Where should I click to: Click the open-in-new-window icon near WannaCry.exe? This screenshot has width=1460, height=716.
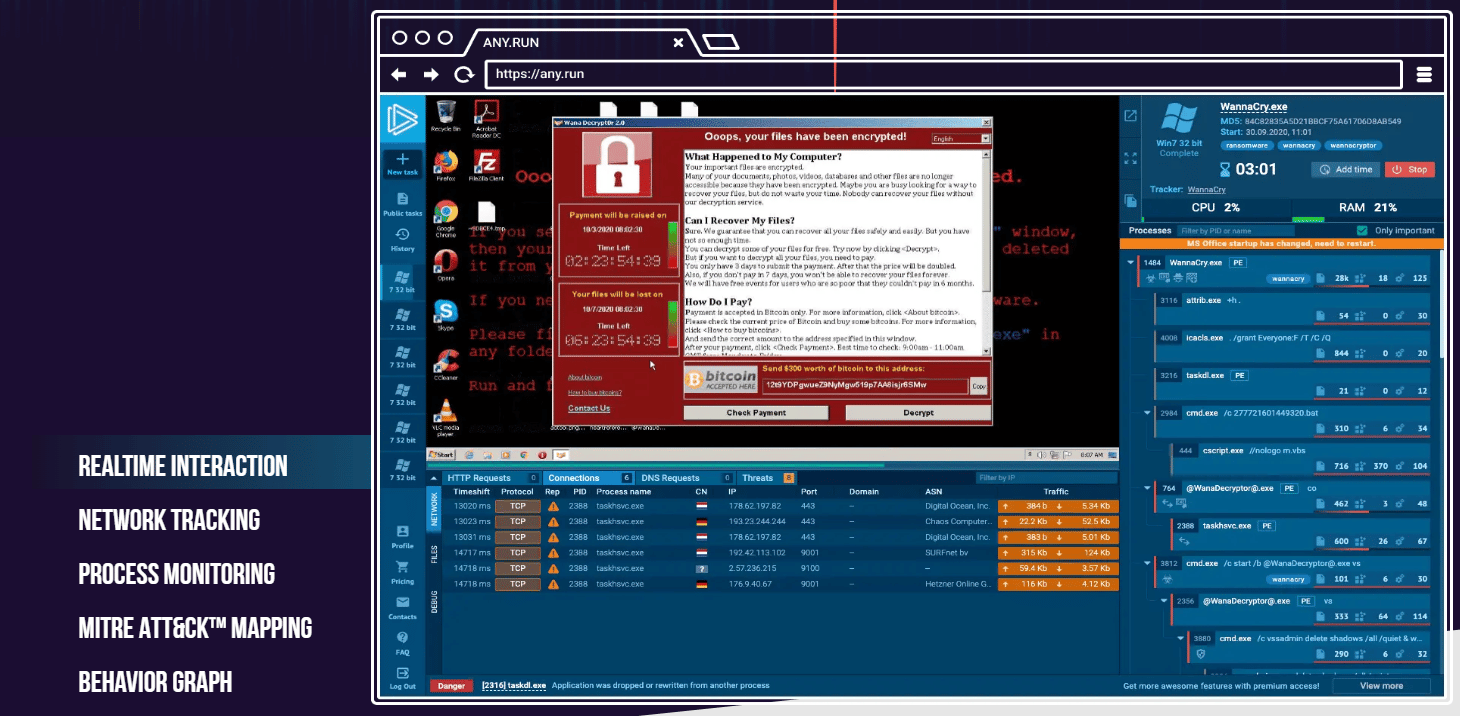tap(1131, 116)
